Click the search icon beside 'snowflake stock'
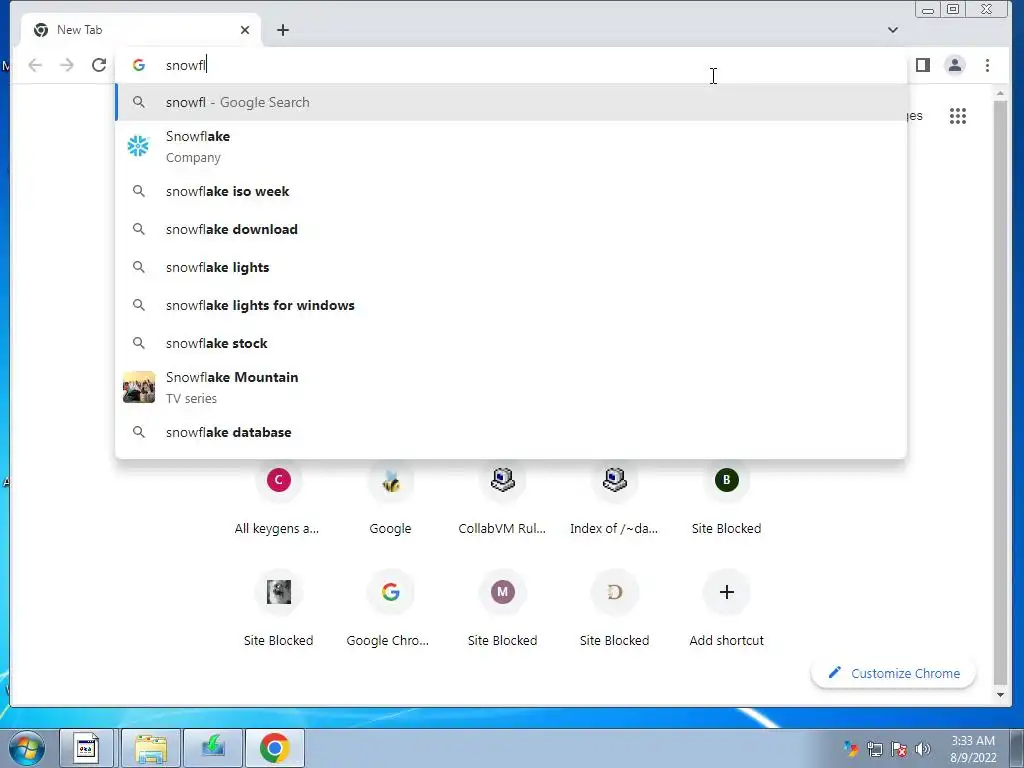The image size is (1024, 768). (138, 342)
